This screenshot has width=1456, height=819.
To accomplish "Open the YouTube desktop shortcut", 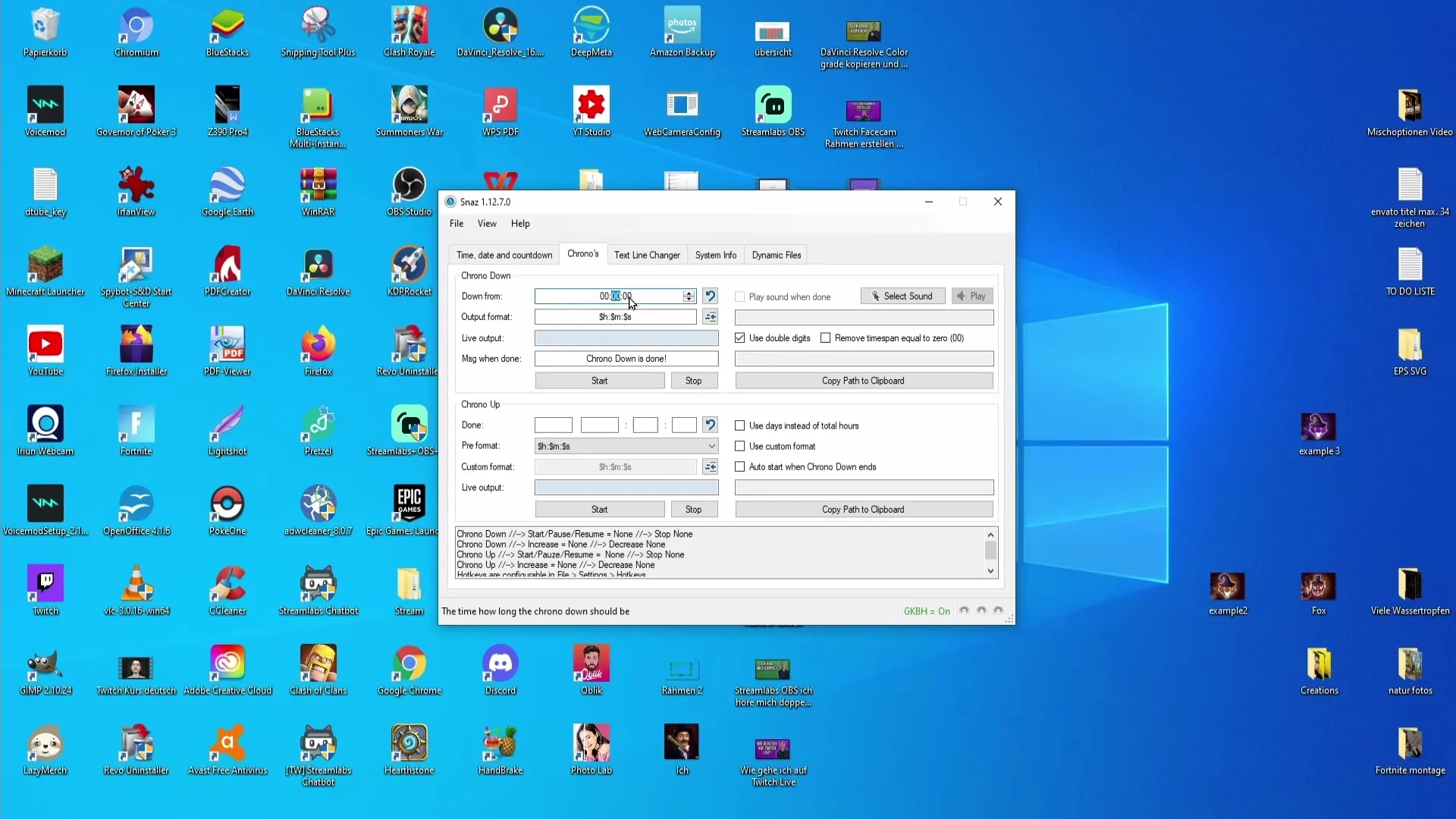I will point(45,351).
